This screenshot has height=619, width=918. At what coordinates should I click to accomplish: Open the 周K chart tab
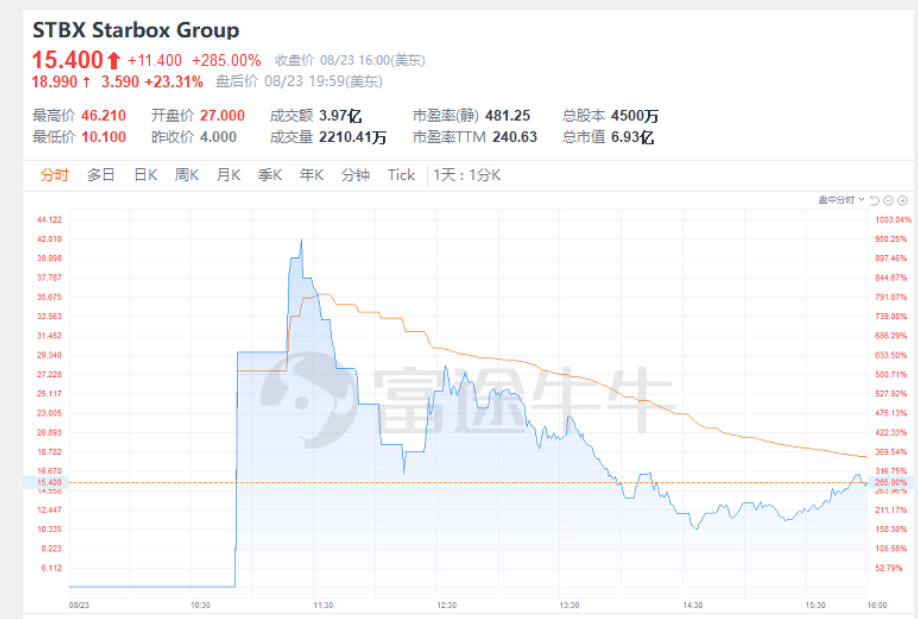tap(187, 175)
